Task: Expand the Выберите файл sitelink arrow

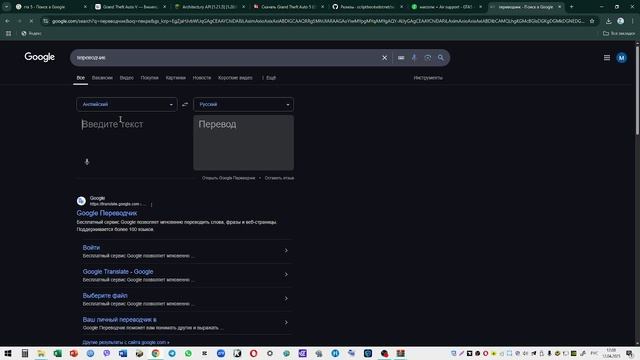Action: (286, 298)
